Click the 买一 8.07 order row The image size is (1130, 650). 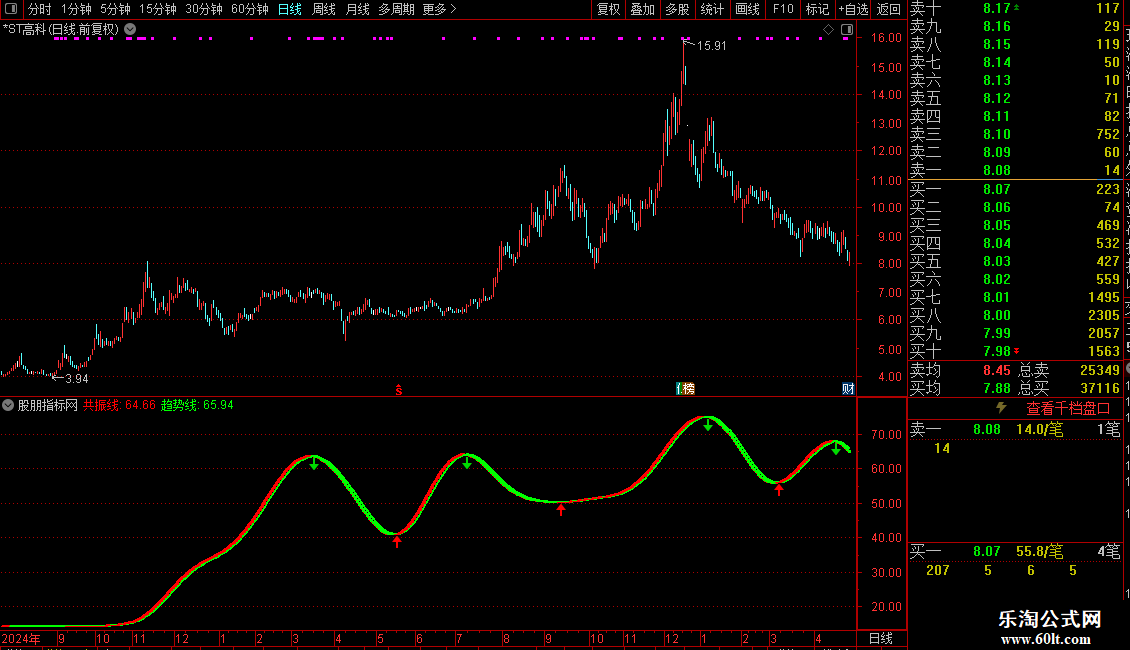(1015, 189)
